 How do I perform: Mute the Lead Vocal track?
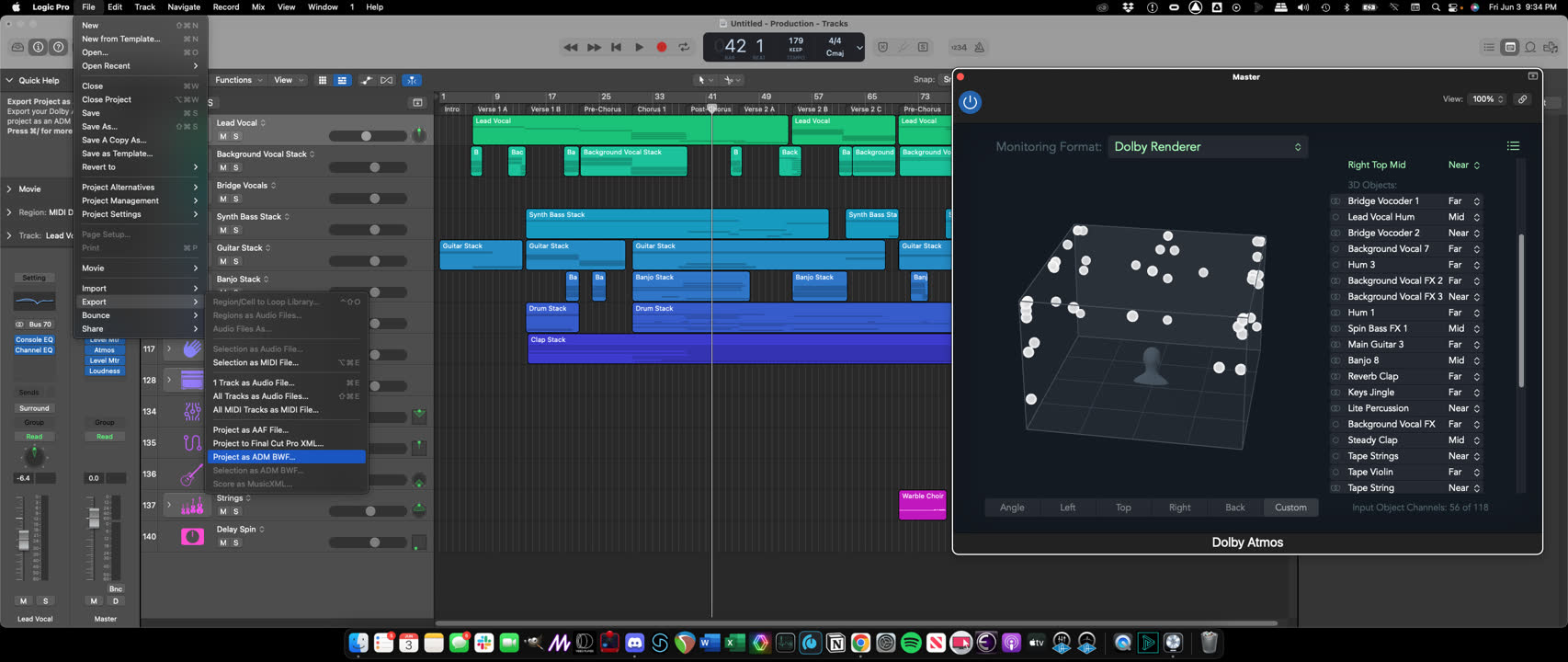(222, 136)
